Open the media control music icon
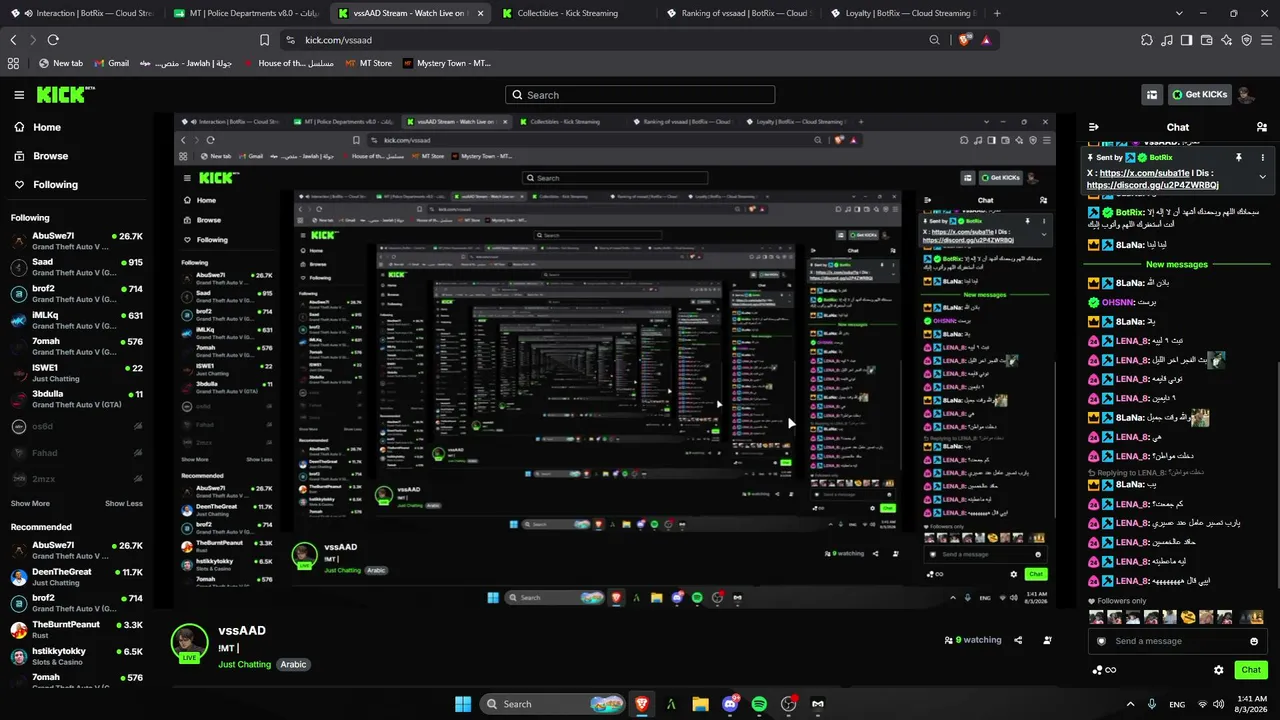1280x720 pixels. point(1166,40)
